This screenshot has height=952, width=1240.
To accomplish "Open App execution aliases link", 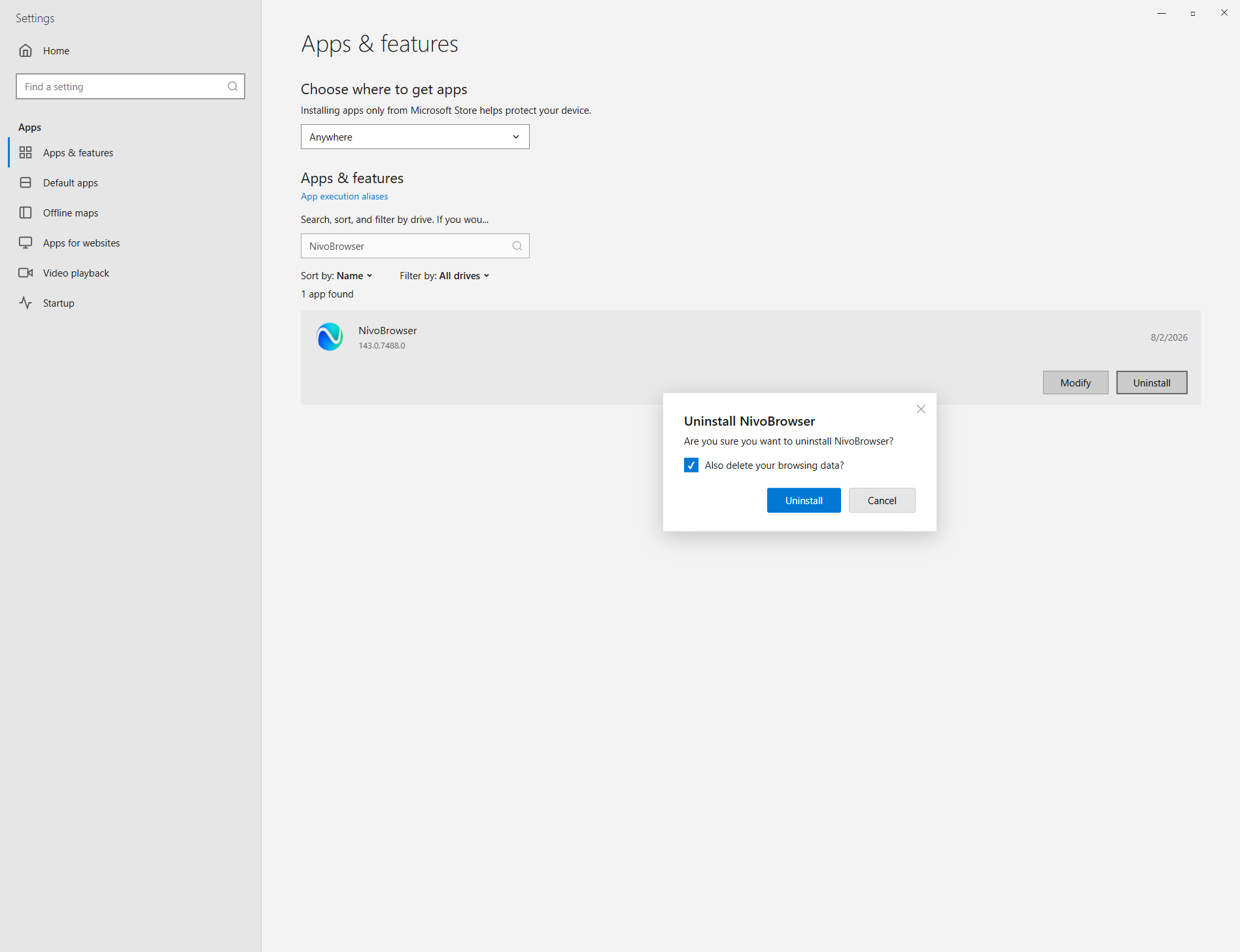I will [344, 196].
